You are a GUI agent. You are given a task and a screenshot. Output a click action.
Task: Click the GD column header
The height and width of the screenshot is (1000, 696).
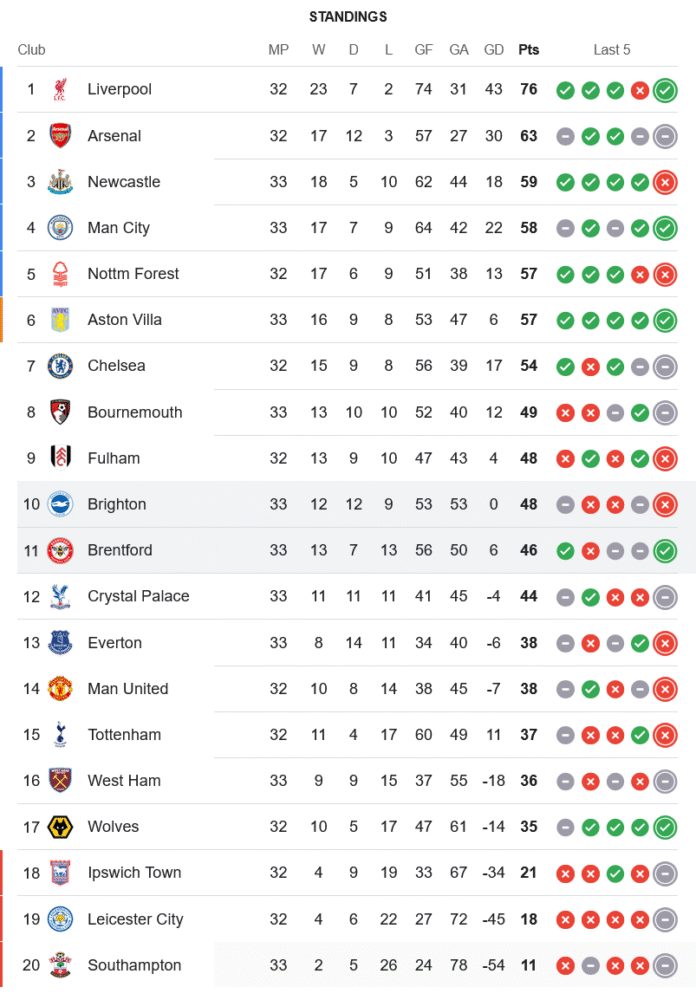[x=493, y=50]
